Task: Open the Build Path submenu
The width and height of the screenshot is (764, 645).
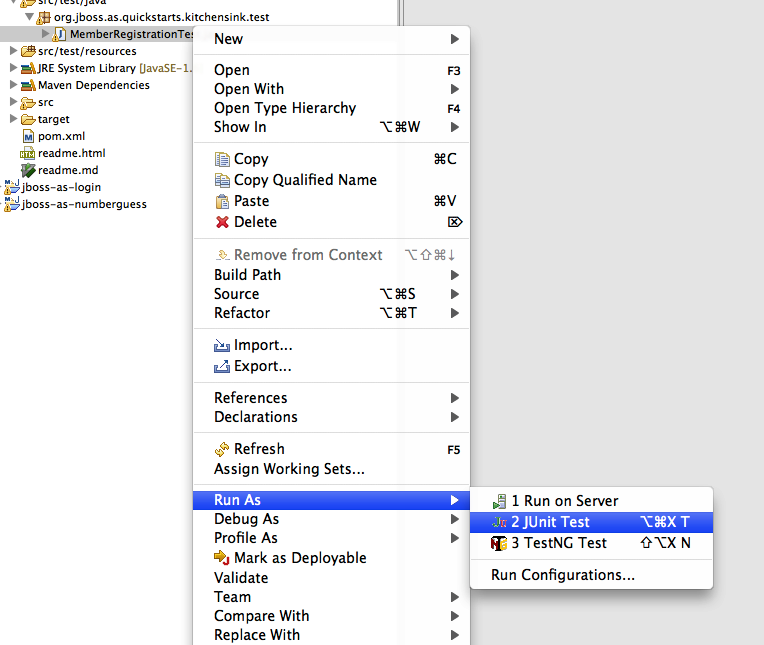Action: tap(331, 275)
